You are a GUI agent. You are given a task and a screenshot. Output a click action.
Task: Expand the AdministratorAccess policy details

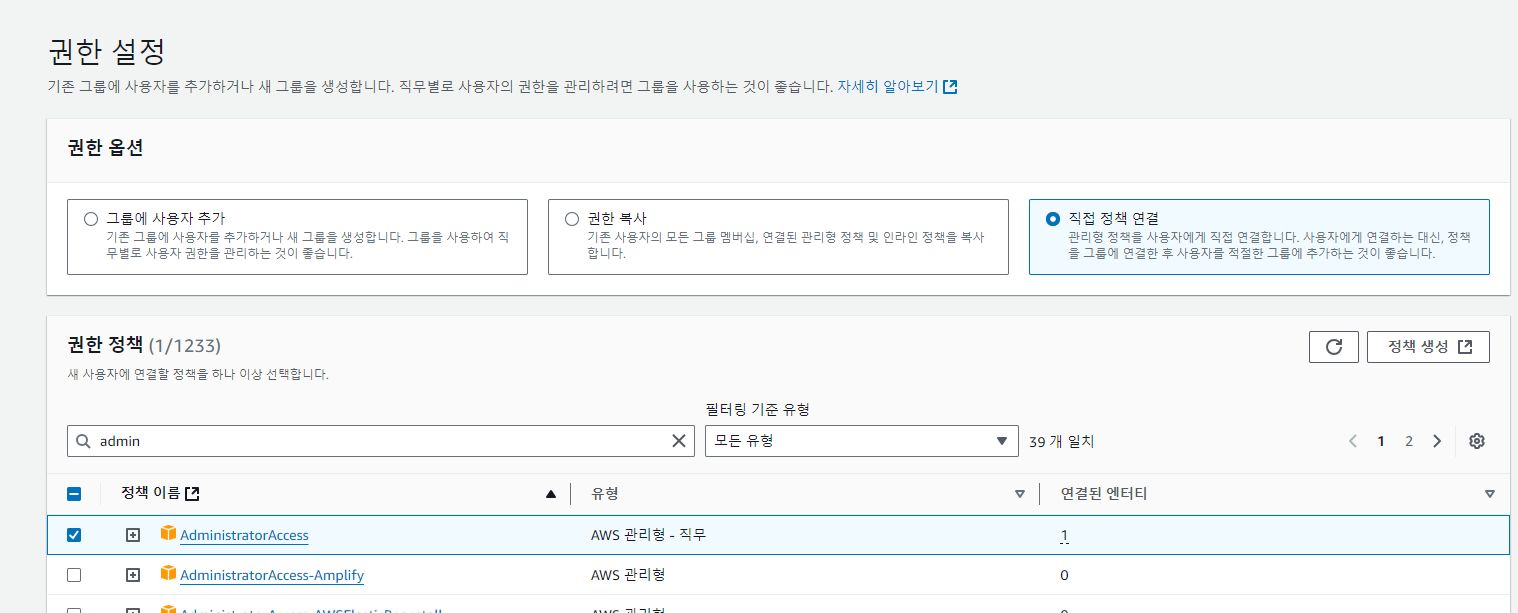pyautogui.click(x=132, y=535)
